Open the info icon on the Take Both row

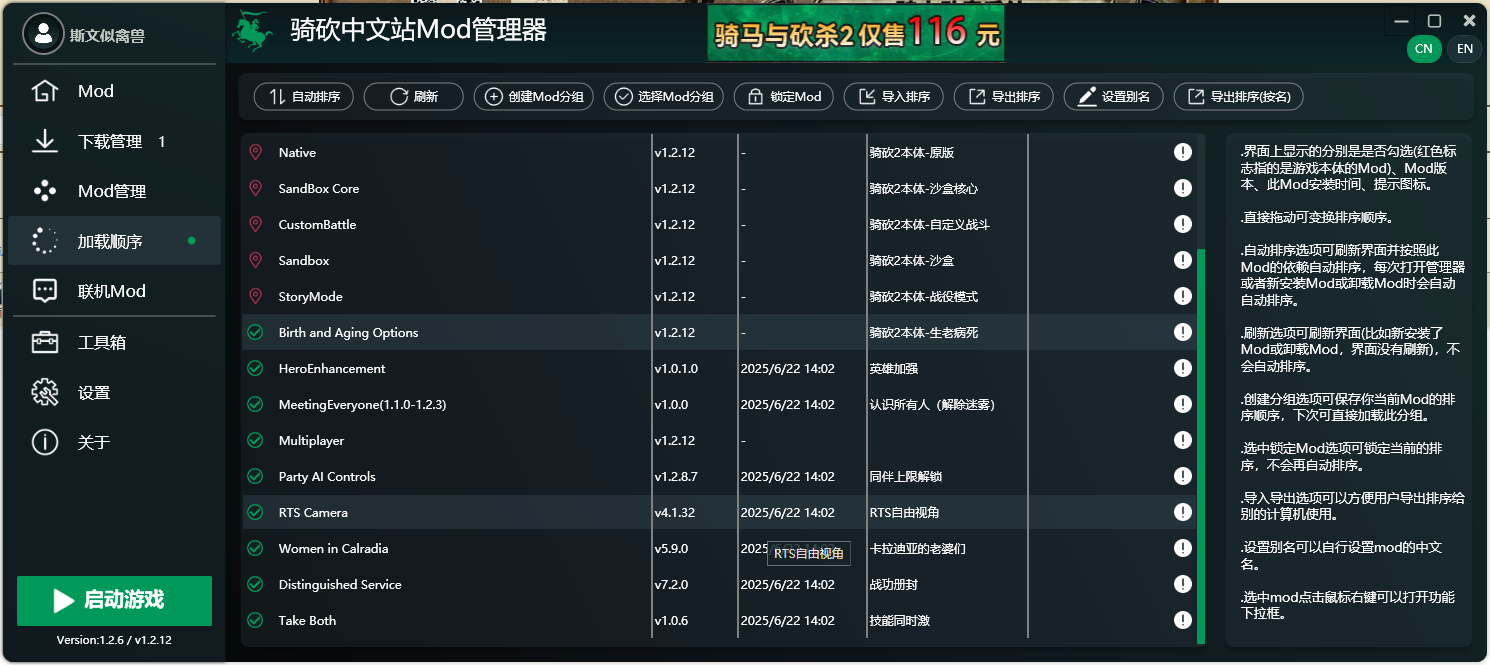(x=1183, y=620)
